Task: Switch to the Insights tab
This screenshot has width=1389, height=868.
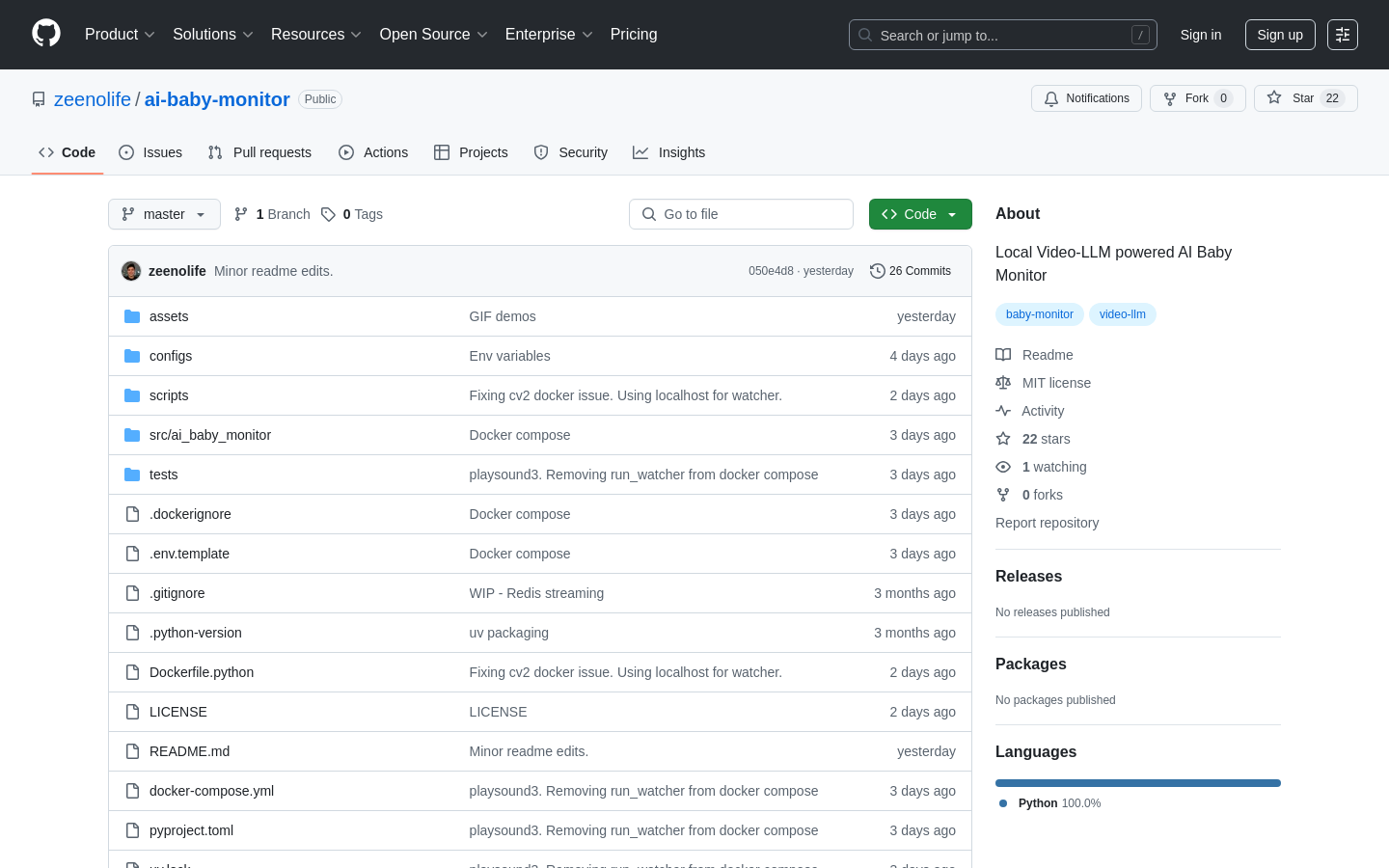Action: click(x=669, y=152)
